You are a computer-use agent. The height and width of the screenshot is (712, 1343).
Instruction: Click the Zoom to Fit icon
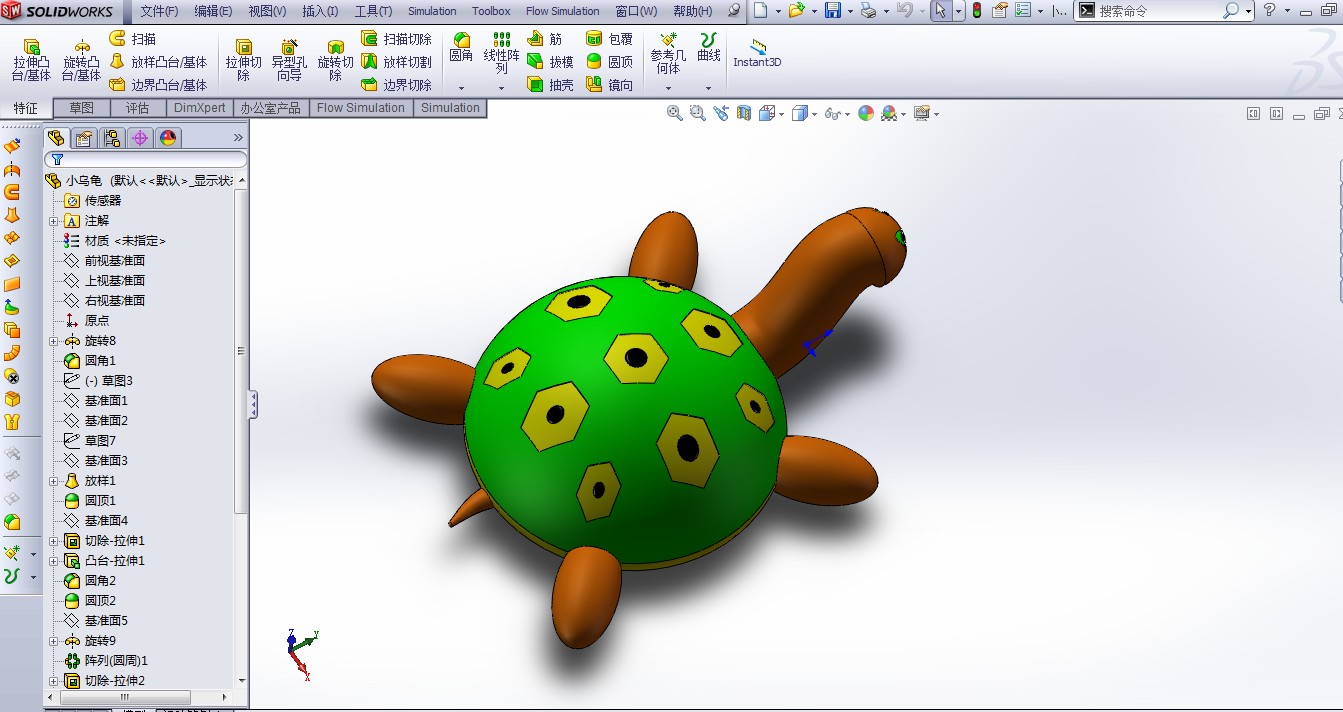(675, 113)
